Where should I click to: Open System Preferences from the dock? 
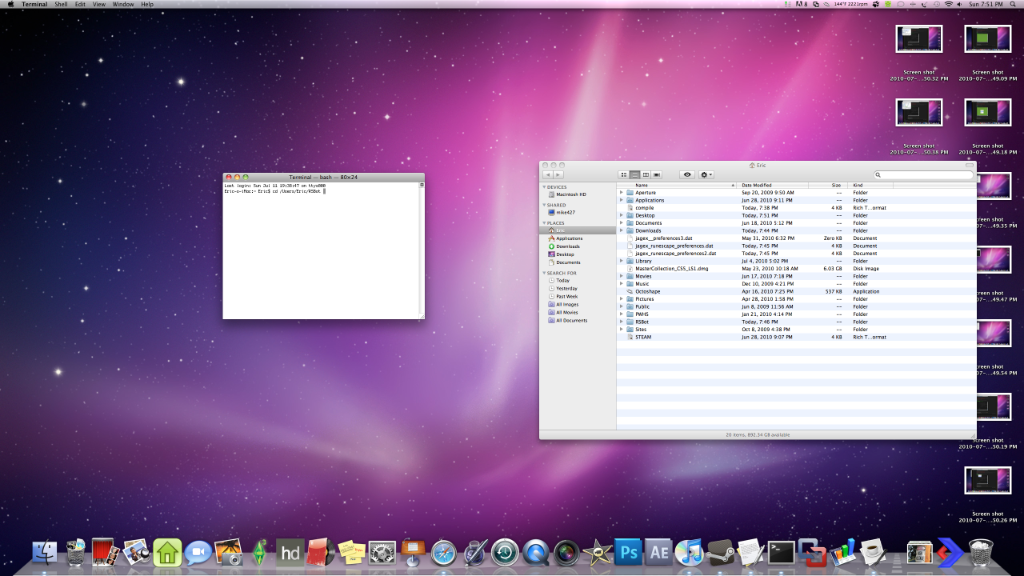383,551
